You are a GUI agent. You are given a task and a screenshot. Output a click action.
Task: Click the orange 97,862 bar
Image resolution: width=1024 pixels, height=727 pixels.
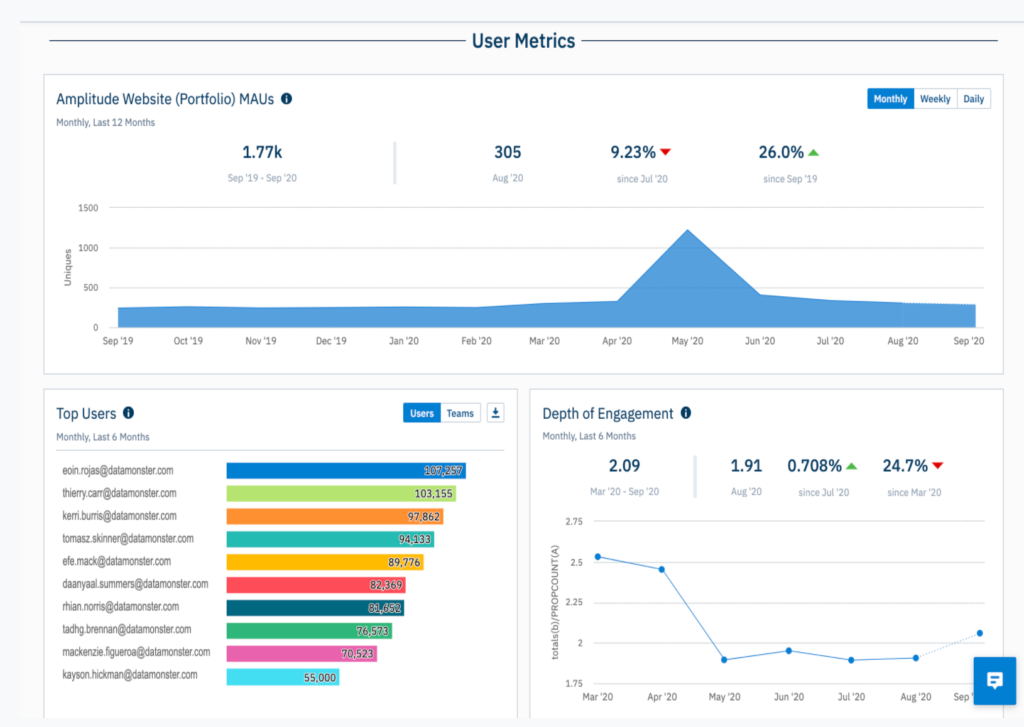[x=335, y=517]
